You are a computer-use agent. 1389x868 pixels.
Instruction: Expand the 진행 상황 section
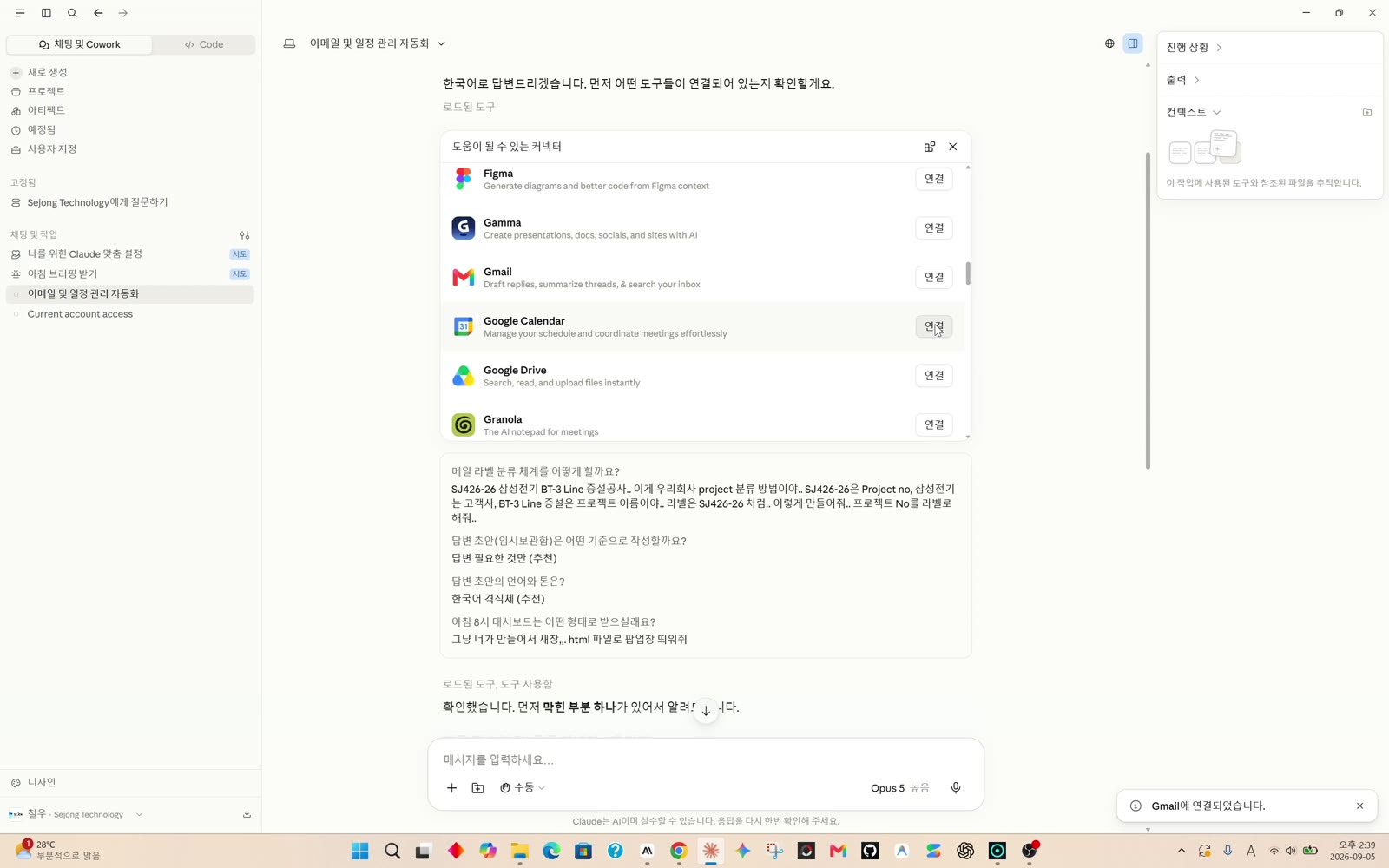tap(1195, 48)
